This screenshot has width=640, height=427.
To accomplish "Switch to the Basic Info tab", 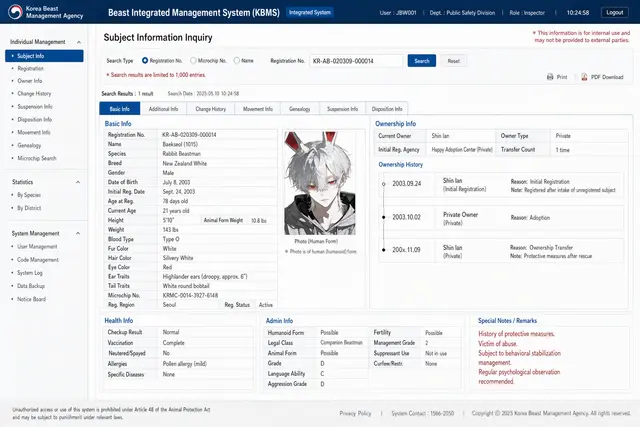I will 120,109.
